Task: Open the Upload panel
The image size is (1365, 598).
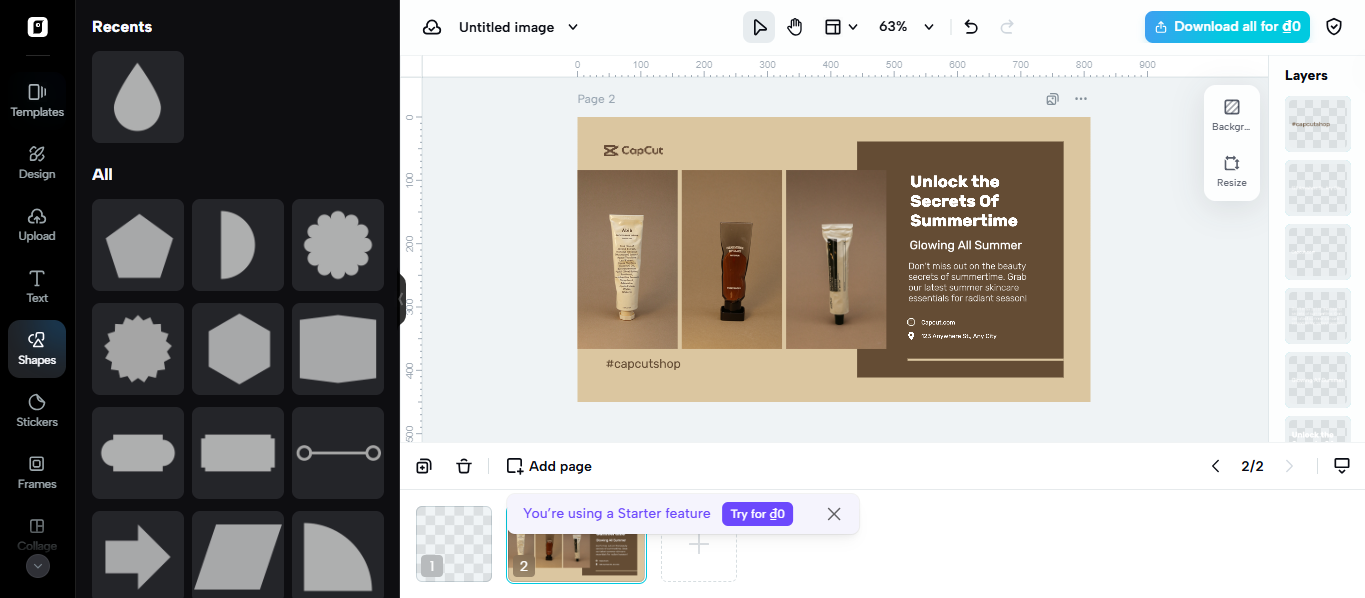Action: click(x=36, y=224)
